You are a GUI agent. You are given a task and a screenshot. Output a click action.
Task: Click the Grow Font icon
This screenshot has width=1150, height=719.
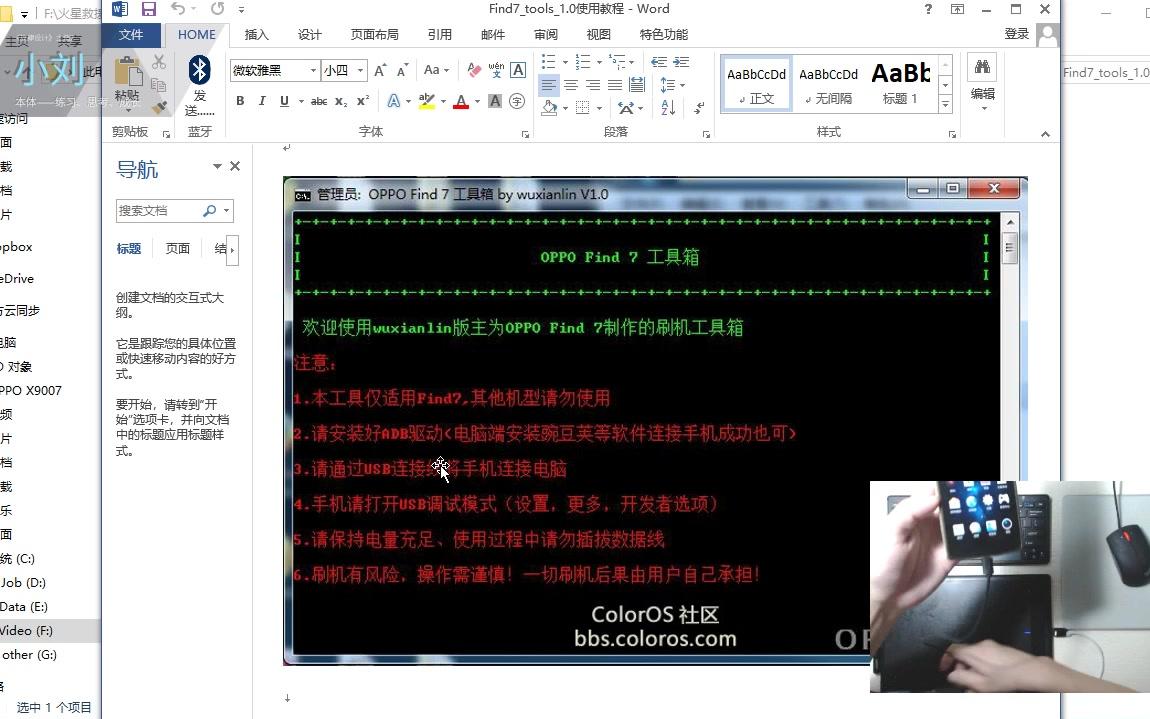click(x=380, y=70)
